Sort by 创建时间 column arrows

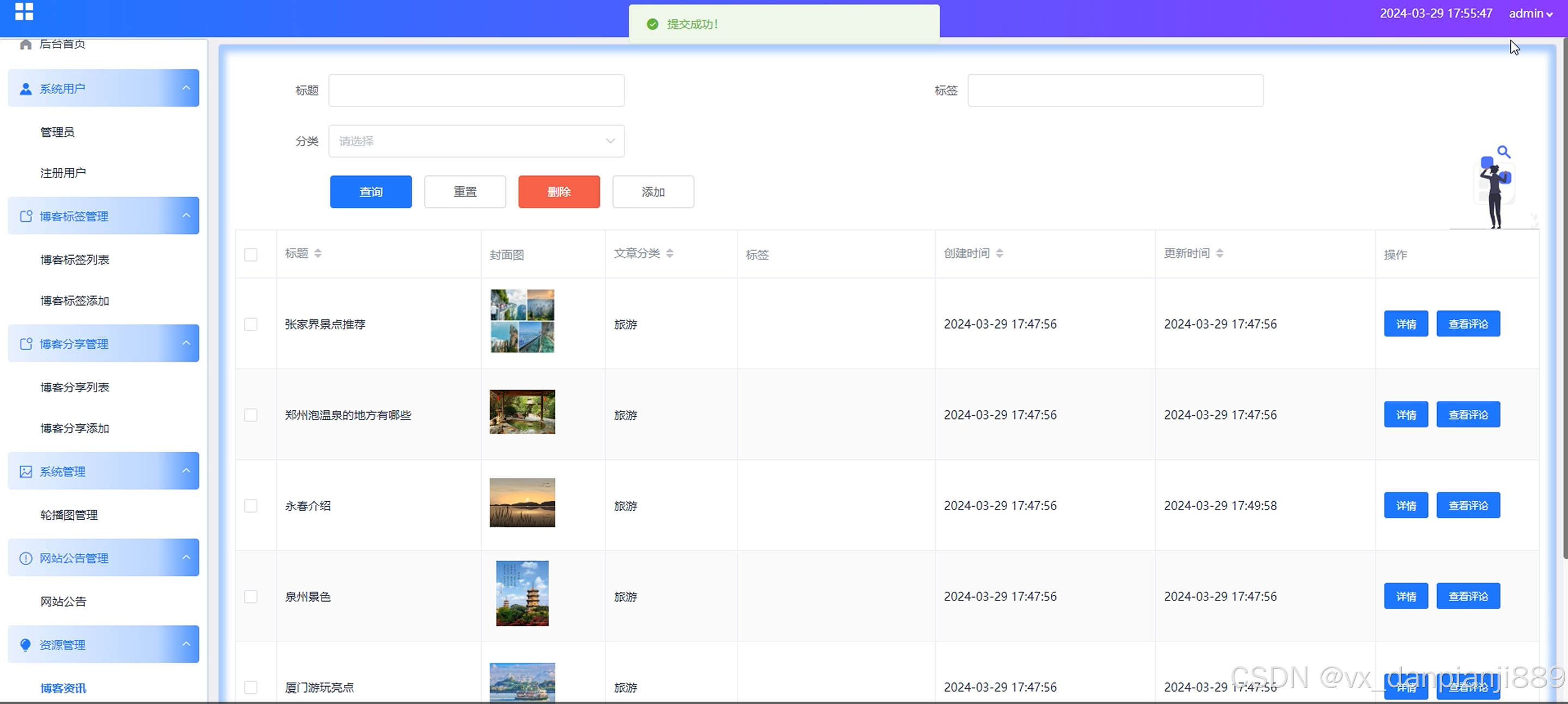pos(1000,254)
